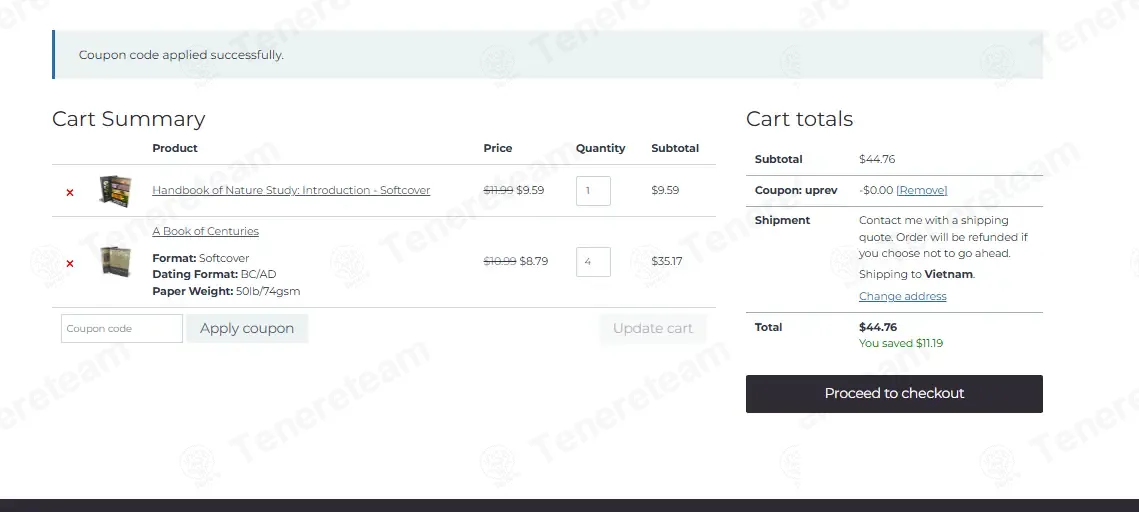The height and width of the screenshot is (512, 1139).
Task: Click into the Coupon code field
Action: point(122,328)
